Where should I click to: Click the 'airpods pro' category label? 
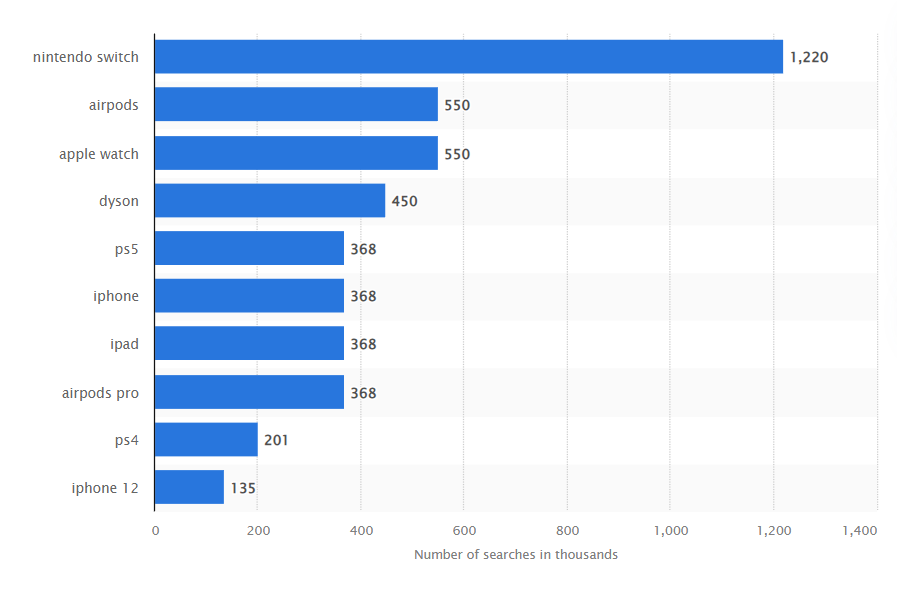tap(100, 393)
